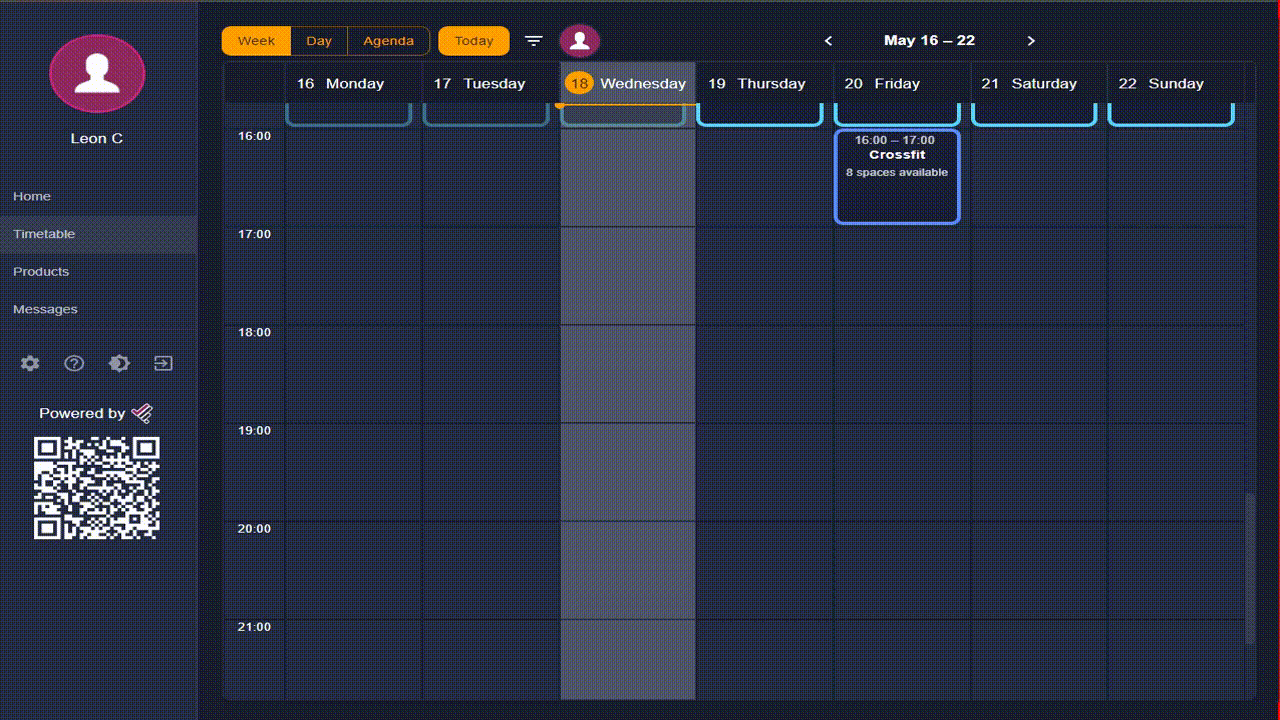Switch calendar to Agenda view
This screenshot has height=720, width=1280.
point(388,41)
